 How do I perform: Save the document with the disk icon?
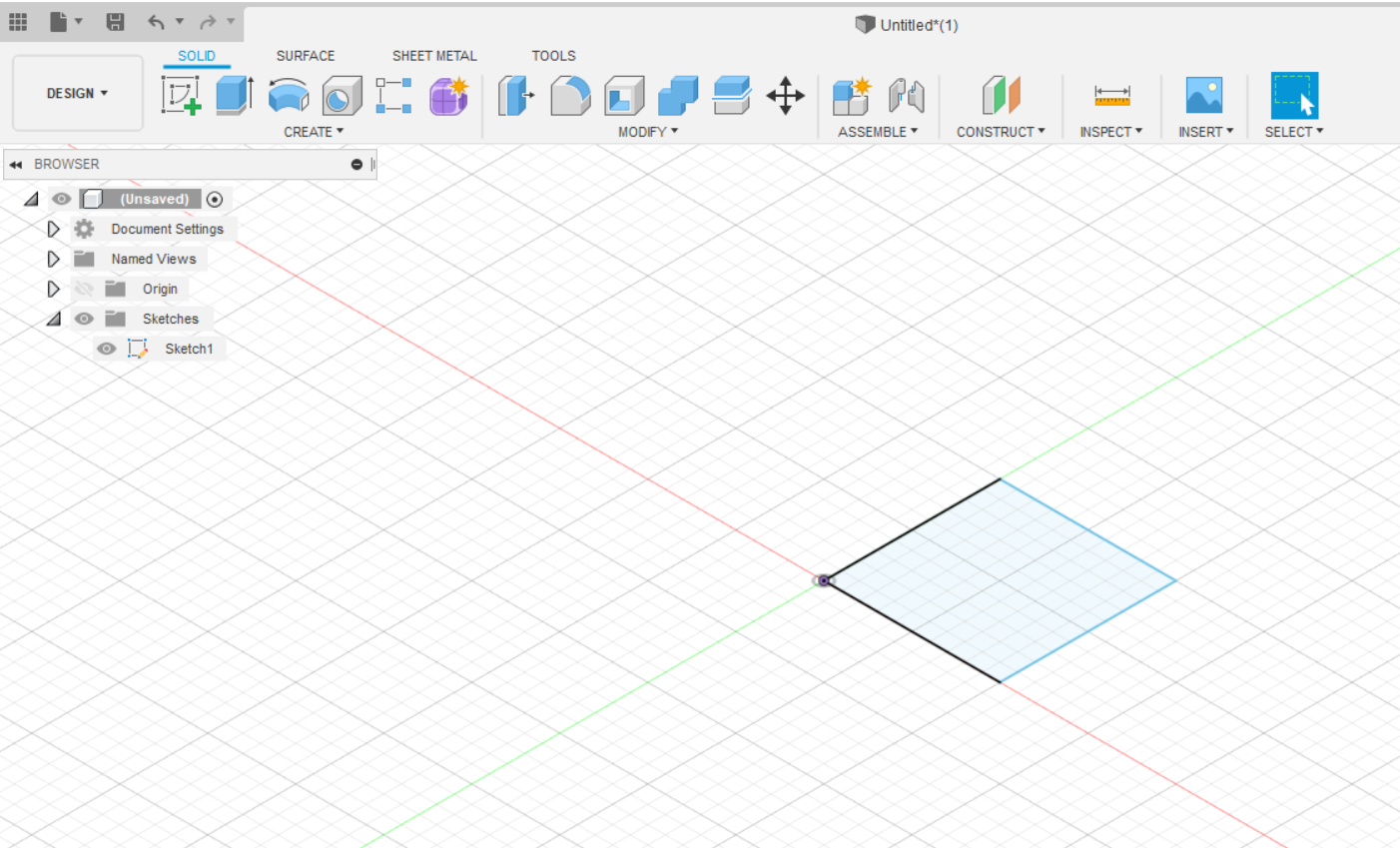(x=115, y=21)
